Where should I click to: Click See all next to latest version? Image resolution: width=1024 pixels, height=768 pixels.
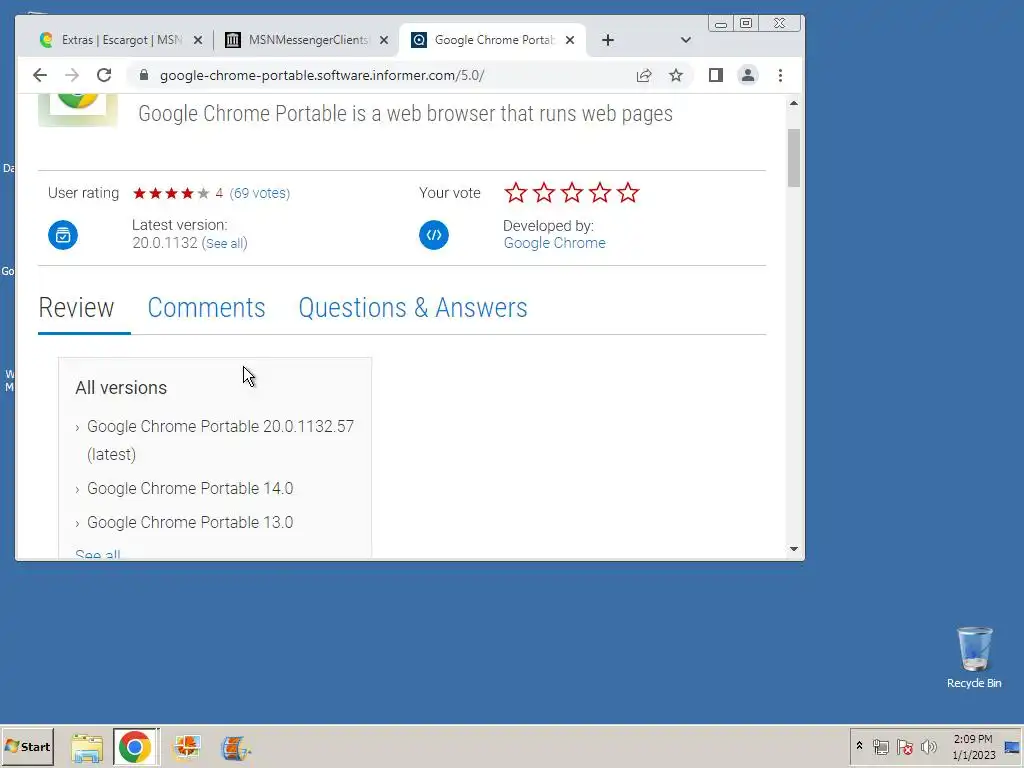pos(225,244)
